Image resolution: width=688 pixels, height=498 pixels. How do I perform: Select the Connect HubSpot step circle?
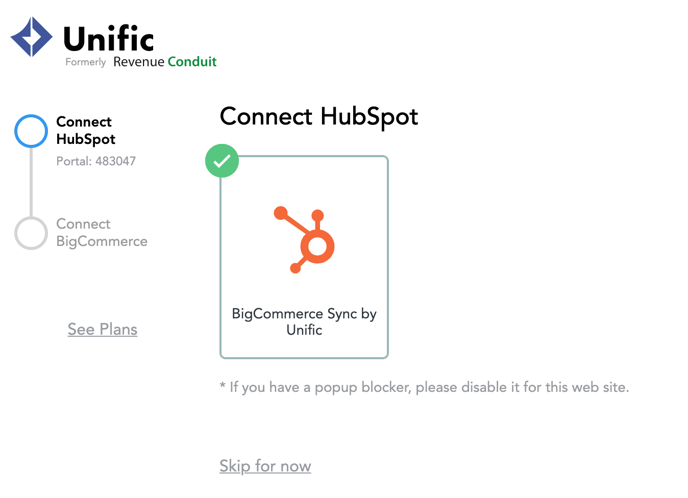(x=31, y=131)
